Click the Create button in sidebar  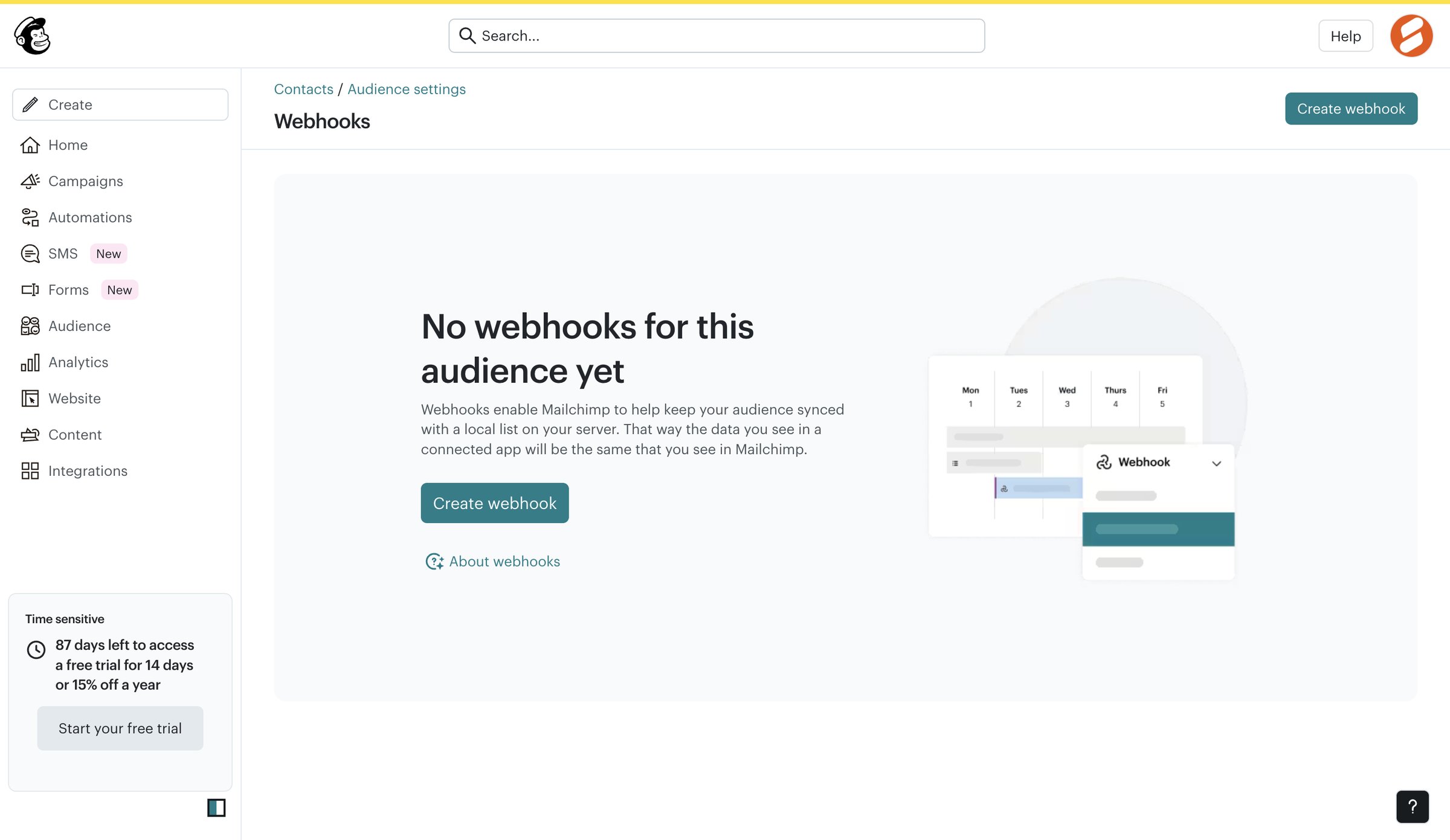coord(120,104)
